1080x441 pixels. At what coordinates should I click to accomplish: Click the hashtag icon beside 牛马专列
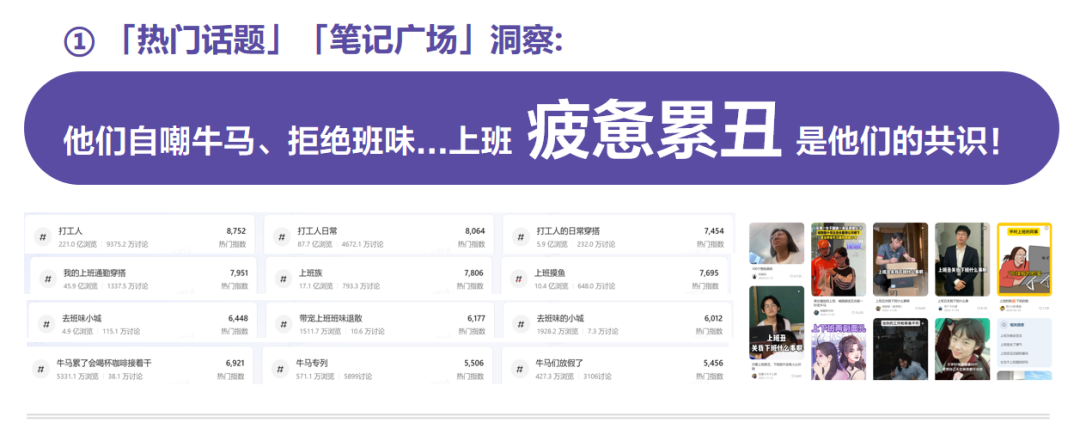tap(280, 369)
